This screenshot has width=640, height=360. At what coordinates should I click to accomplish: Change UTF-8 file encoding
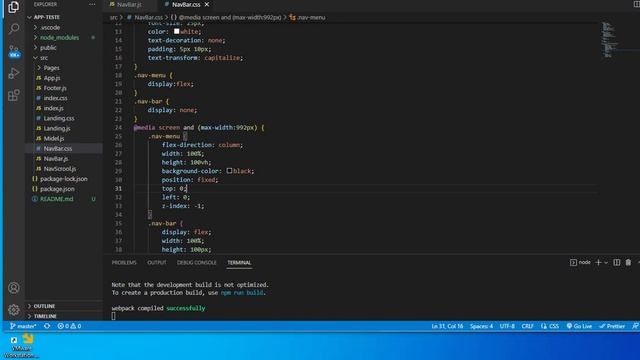pyautogui.click(x=507, y=326)
